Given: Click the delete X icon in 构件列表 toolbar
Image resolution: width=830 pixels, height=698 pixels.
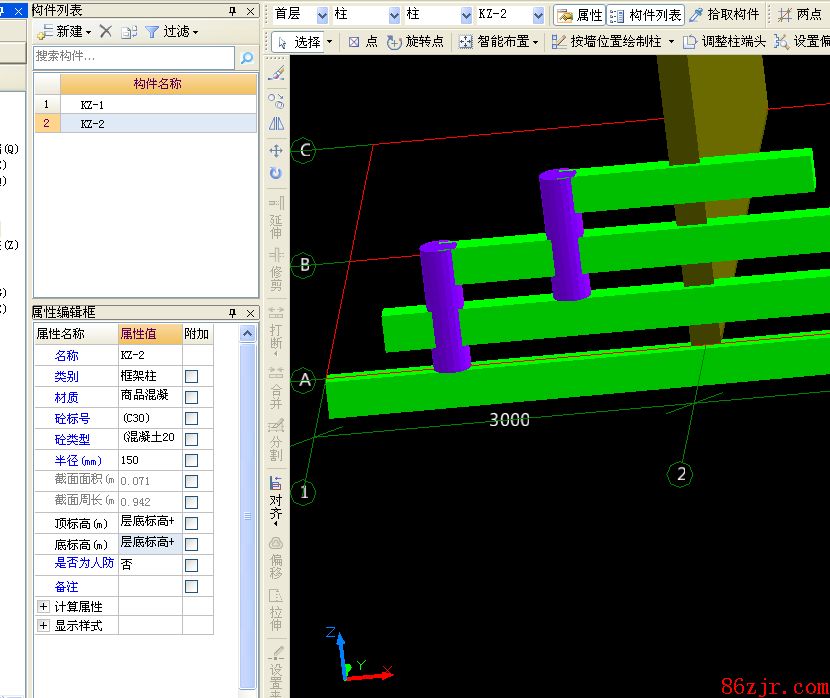Looking at the screenshot, I should (106, 31).
